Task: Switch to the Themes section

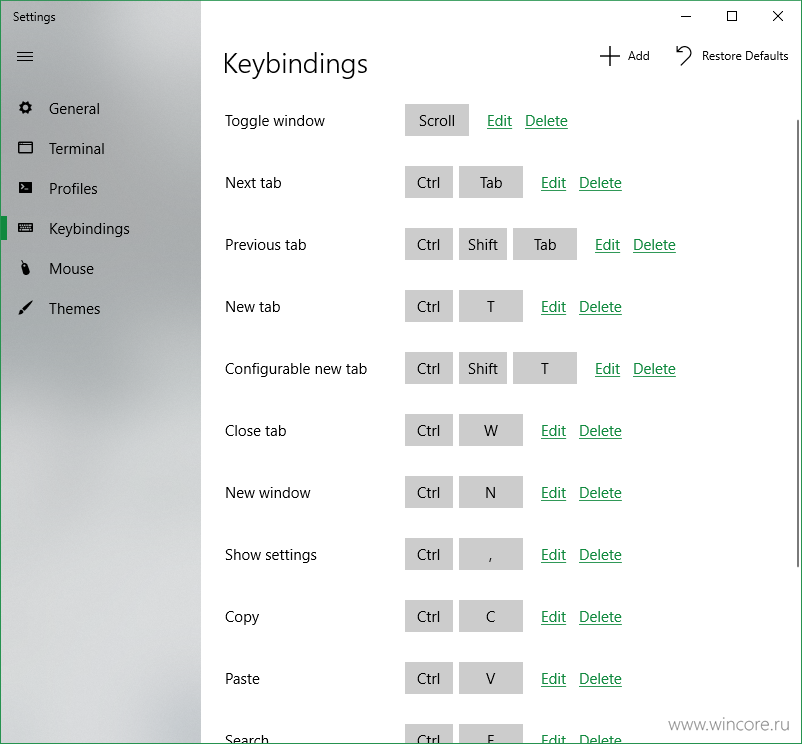Action: click(x=75, y=308)
